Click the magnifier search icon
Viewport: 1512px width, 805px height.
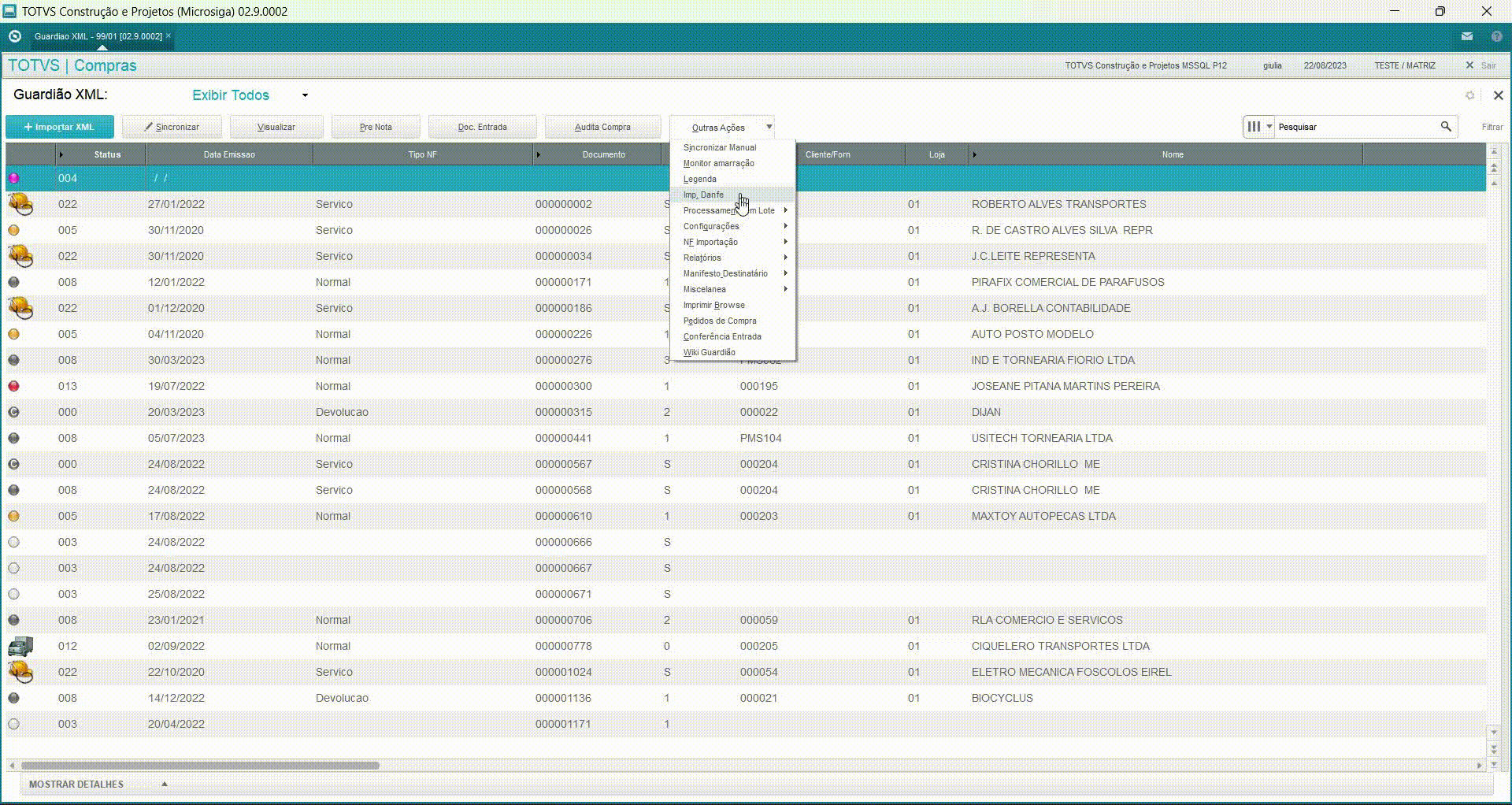click(x=1446, y=126)
